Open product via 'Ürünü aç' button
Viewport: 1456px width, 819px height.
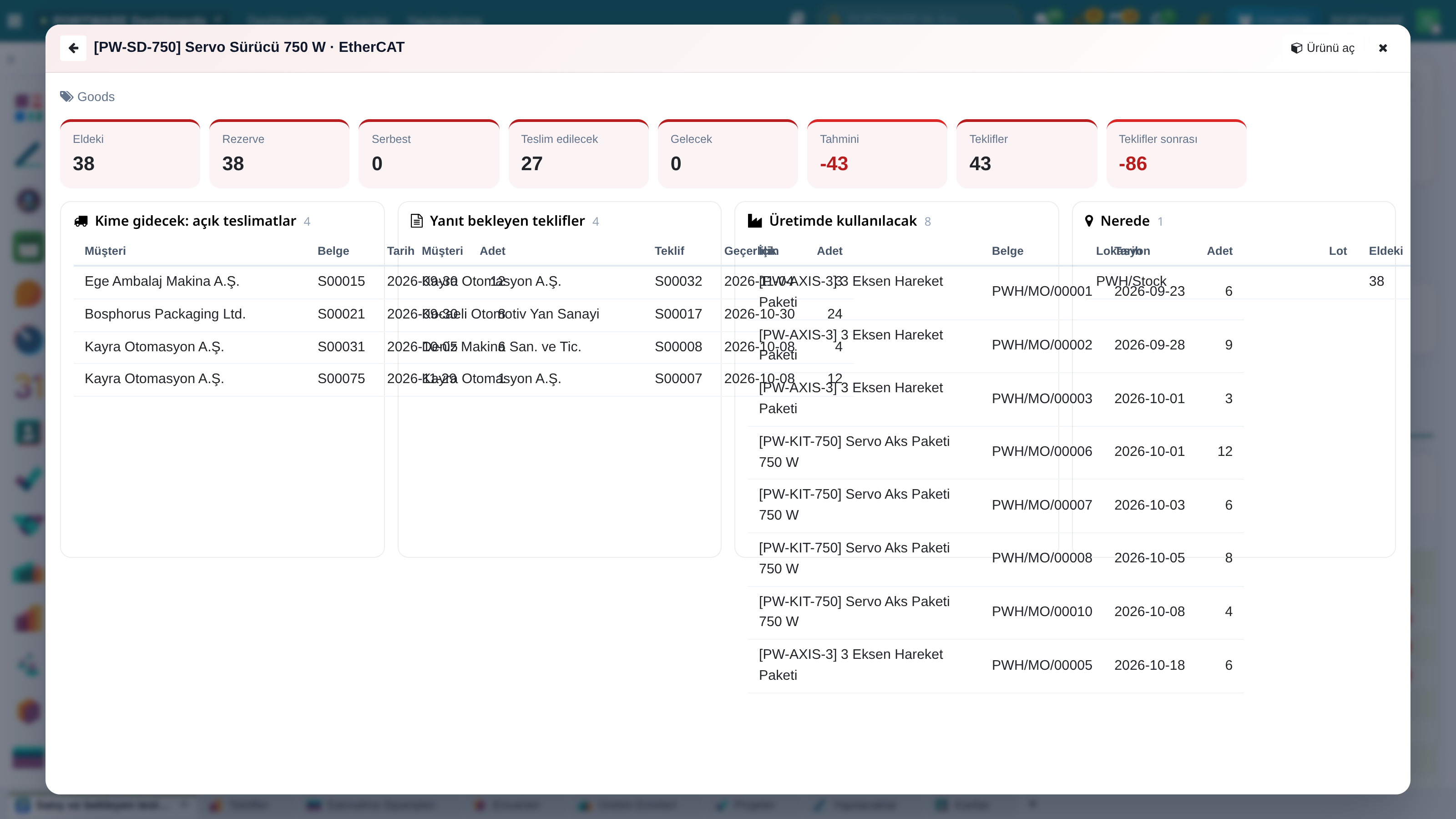tap(1323, 48)
